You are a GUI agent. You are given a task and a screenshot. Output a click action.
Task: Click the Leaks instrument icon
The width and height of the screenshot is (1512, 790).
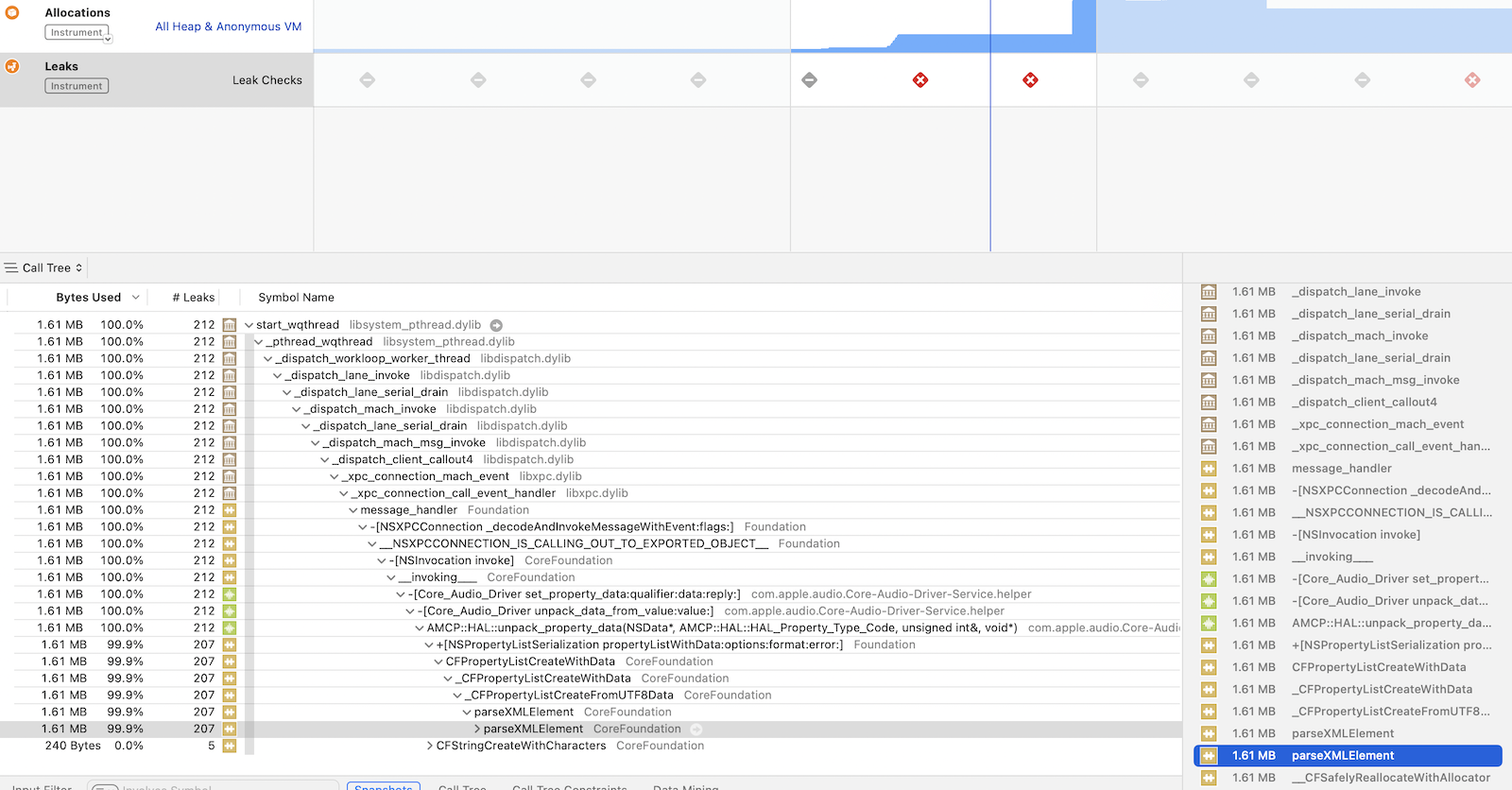(x=12, y=66)
